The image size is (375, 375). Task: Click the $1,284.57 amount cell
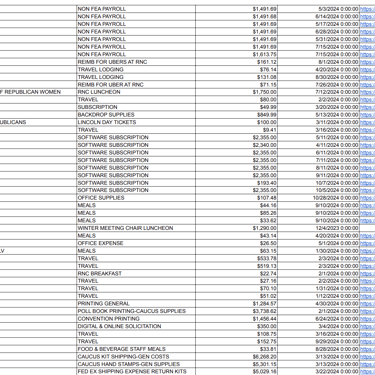click(x=236, y=304)
